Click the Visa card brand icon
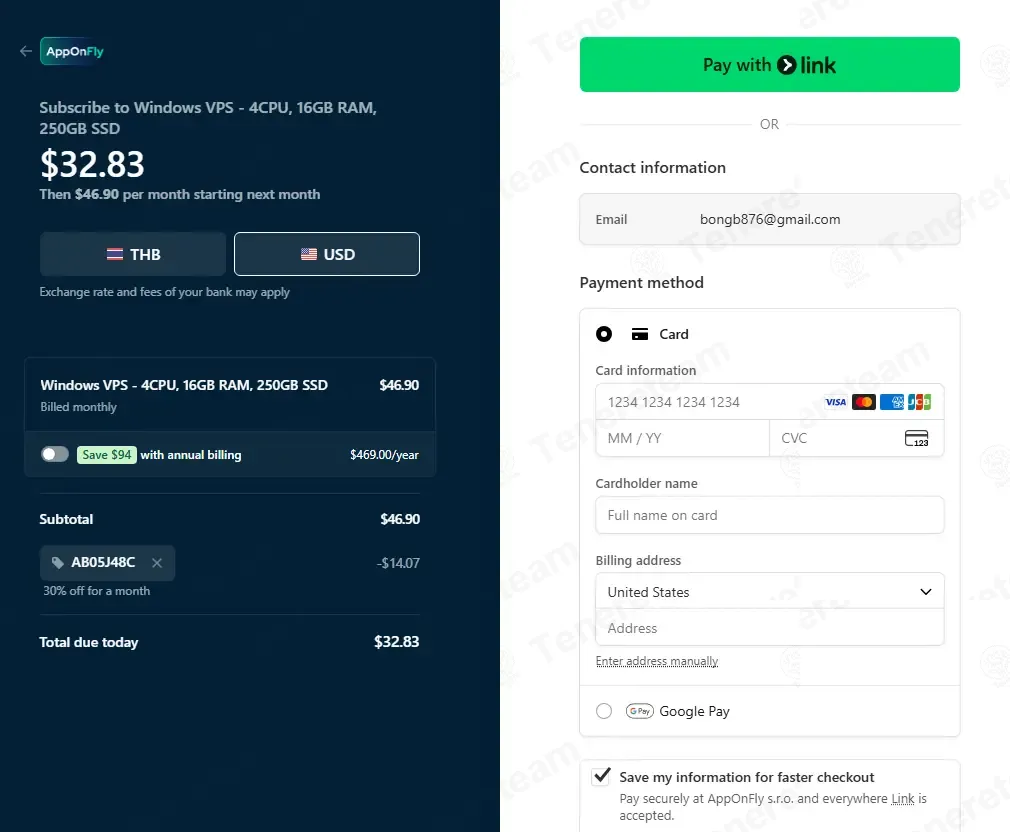Viewport: 1010px width, 832px height. pos(835,402)
